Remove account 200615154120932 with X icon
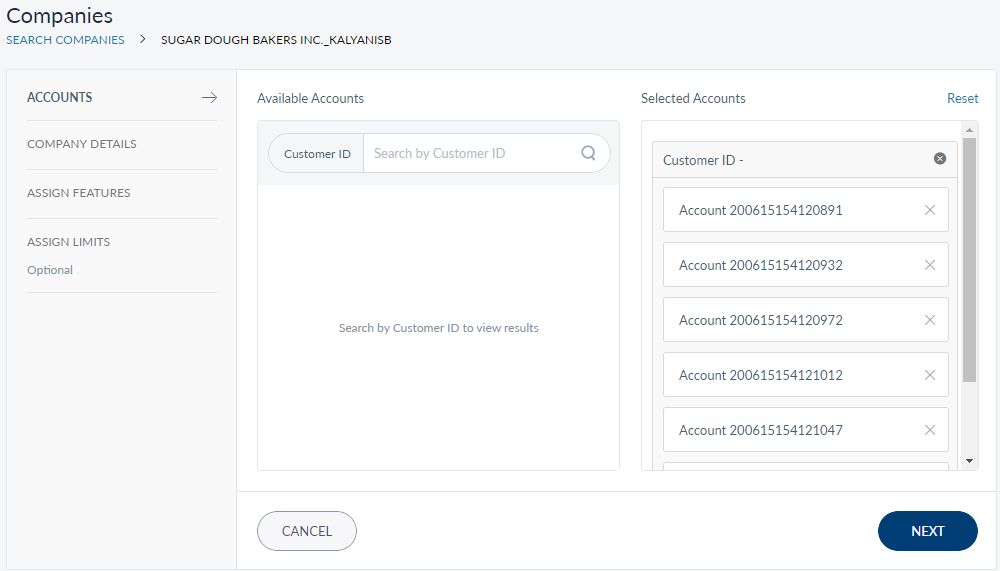The height and width of the screenshot is (571, 1000). (929, 265)
